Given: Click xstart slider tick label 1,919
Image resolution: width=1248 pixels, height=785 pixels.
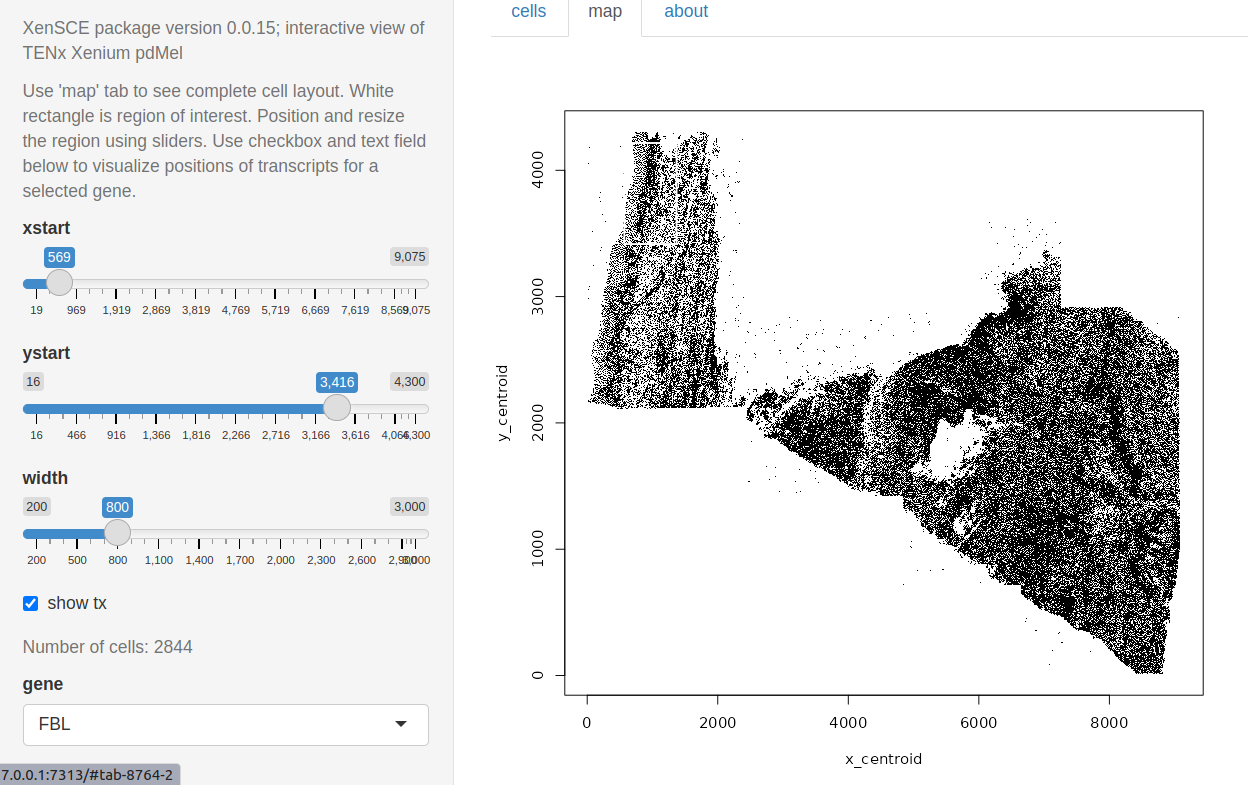Looking at the screenshot, I should click(116, 310).
